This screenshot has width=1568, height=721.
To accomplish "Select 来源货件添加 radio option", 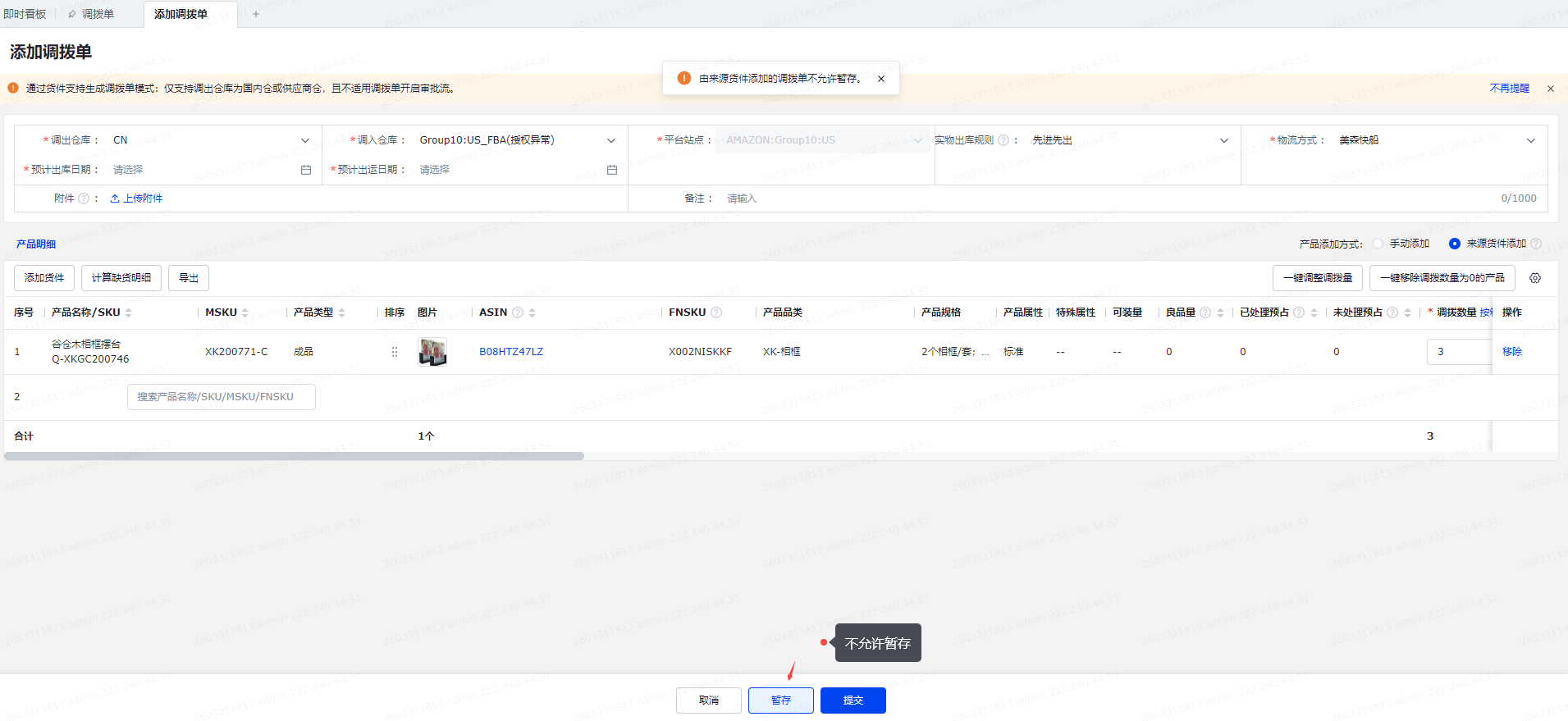I will click(1455, 244).
